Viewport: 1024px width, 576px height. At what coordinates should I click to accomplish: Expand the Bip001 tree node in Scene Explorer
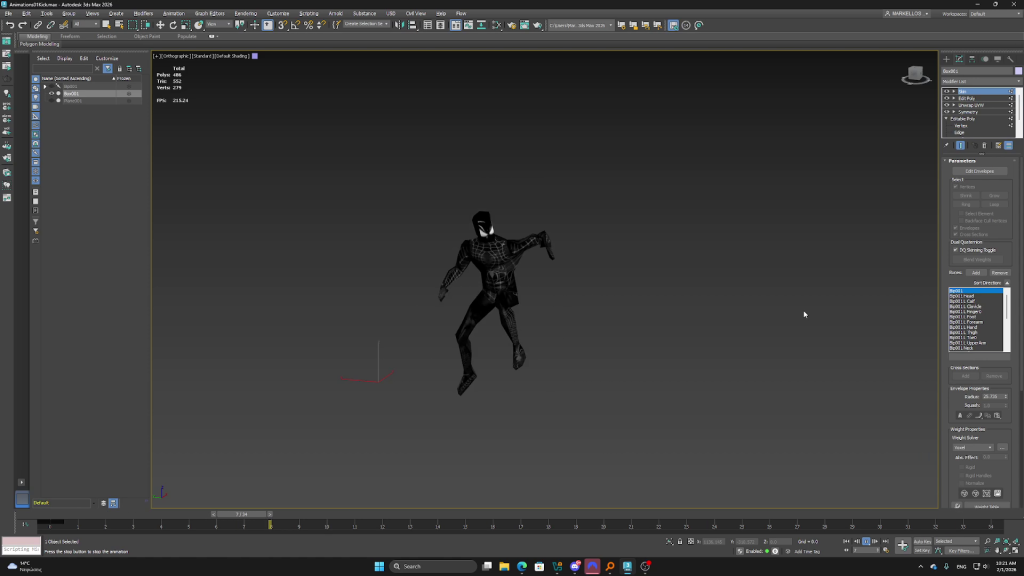tap(45, 86)
